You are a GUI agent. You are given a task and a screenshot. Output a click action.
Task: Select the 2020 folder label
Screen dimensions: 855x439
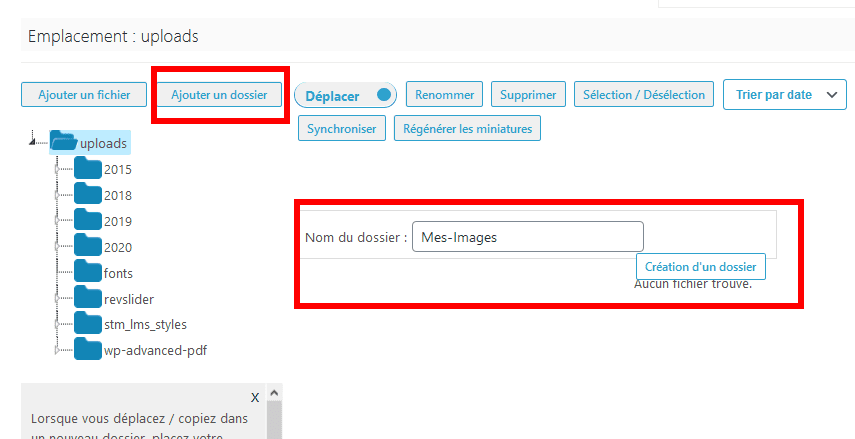coord(118,247)
